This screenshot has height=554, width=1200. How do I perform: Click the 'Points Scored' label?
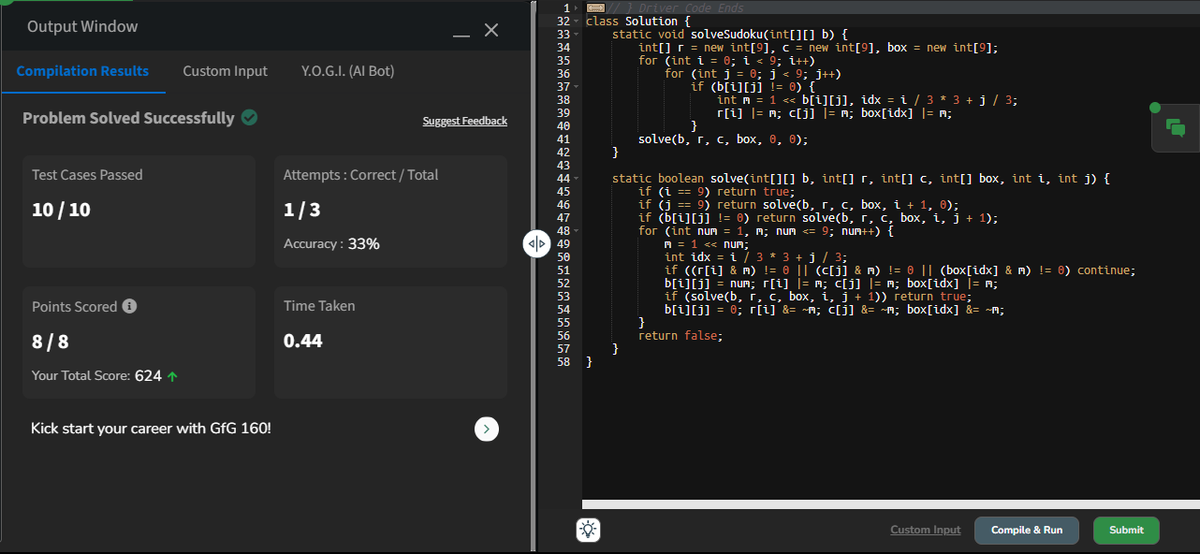[x=74, y=306]
